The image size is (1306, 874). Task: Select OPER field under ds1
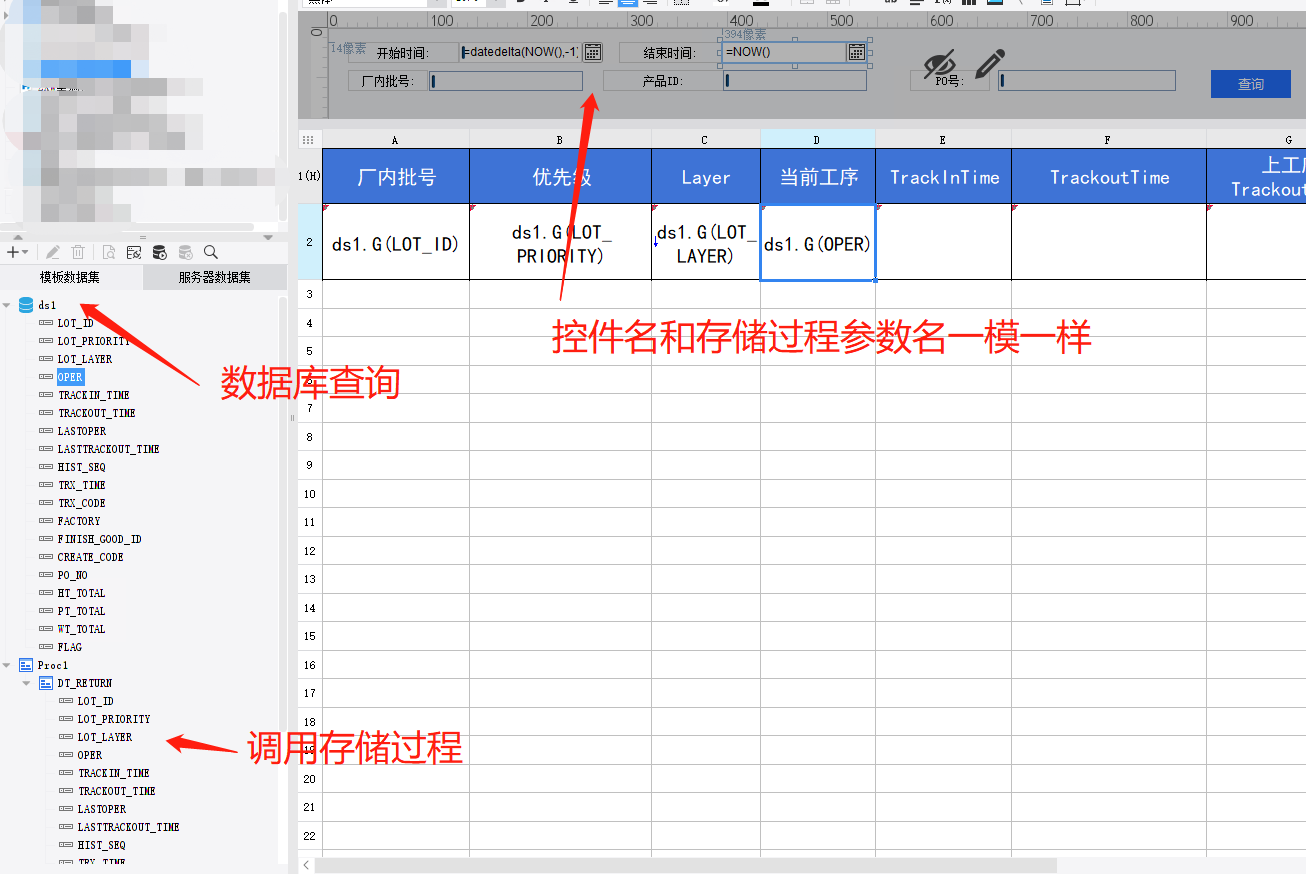[x=70, y=377]
